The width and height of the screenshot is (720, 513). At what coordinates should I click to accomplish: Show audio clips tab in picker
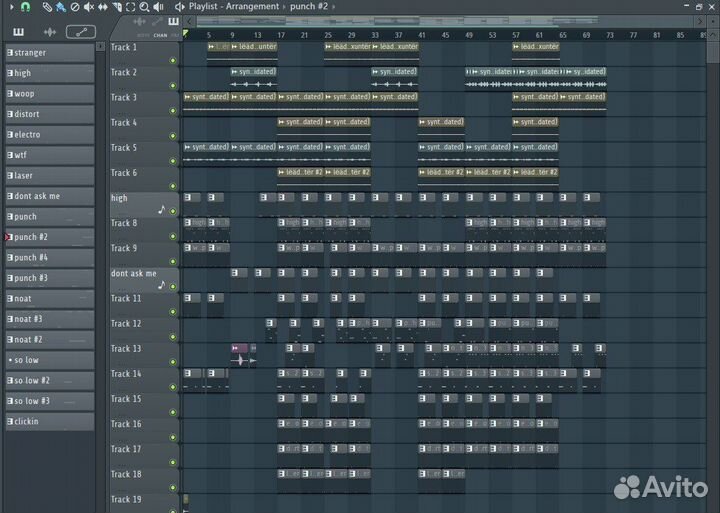pyautogui.click(x=51, y=32)
